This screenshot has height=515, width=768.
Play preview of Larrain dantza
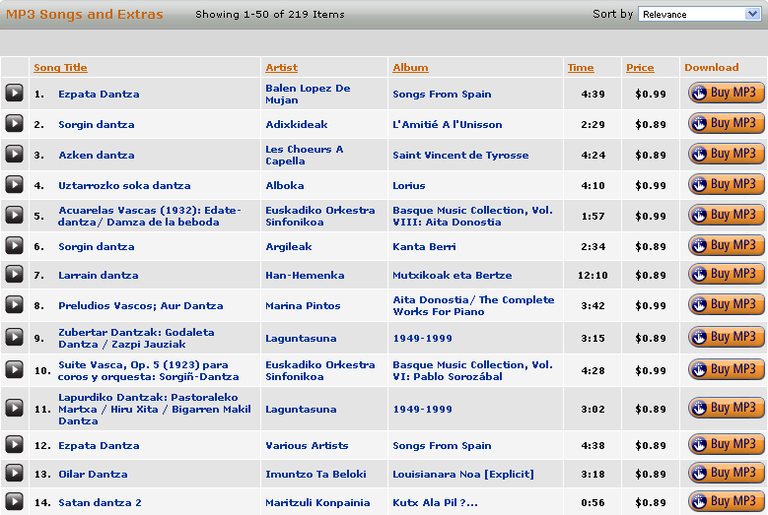[14, 275]
